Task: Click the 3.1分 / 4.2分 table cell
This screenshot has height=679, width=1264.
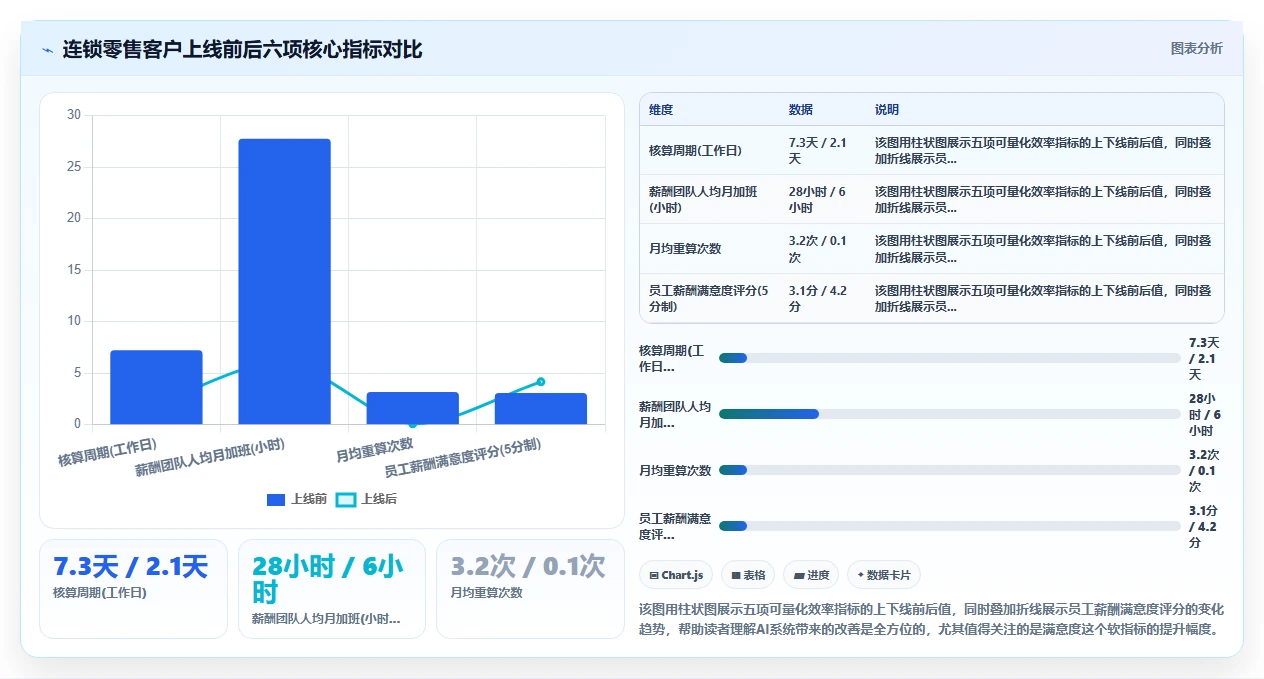Action: [822, 298]
